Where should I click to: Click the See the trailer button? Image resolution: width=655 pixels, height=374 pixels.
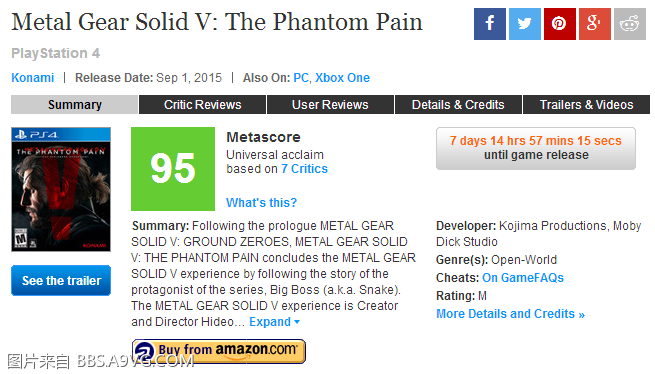tap(61, 280)
